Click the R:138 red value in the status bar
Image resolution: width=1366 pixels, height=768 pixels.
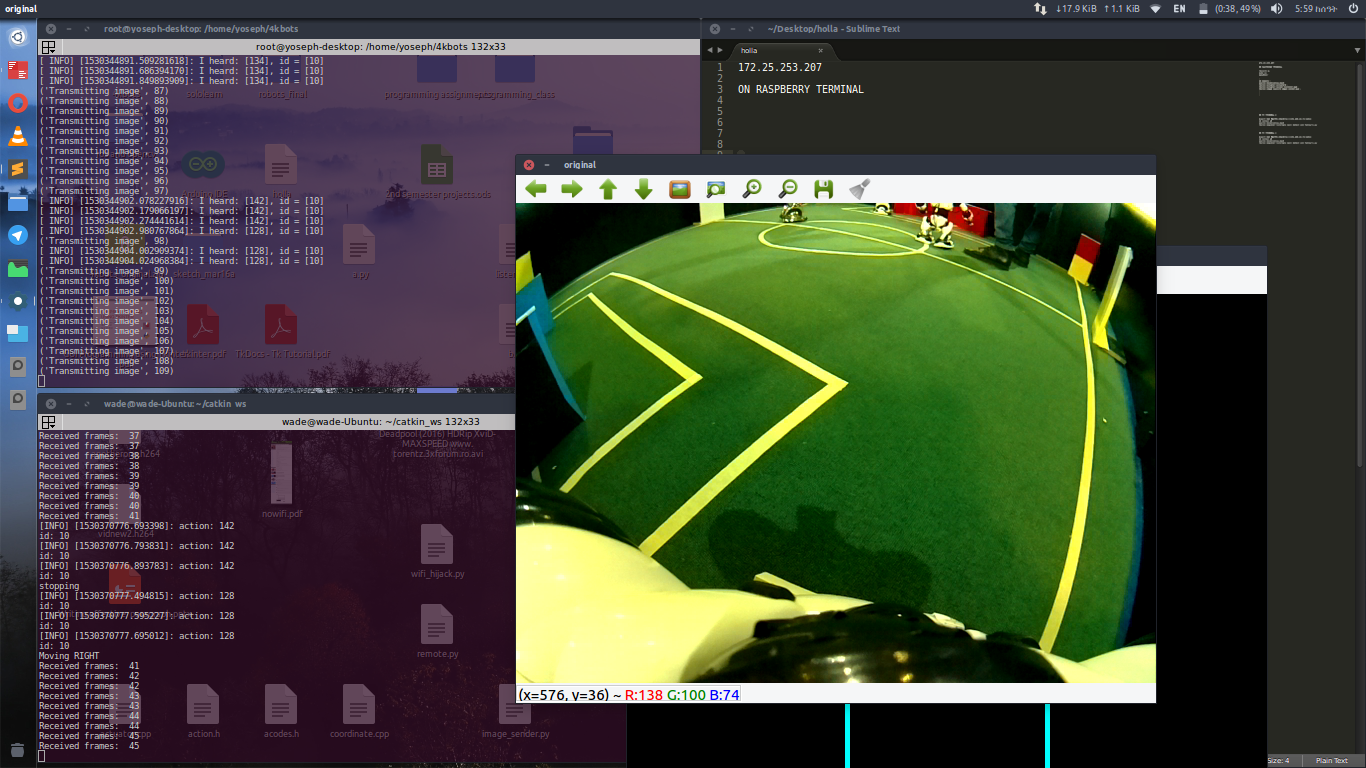(643, 695)
